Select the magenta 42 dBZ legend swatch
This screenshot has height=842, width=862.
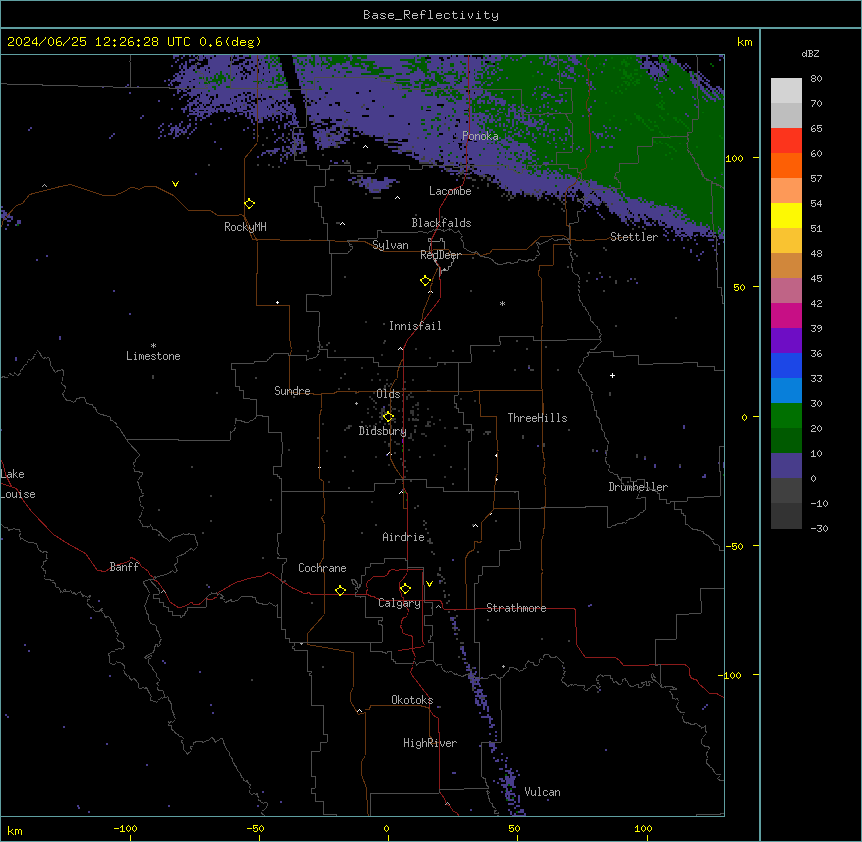(x=786, y=315)
